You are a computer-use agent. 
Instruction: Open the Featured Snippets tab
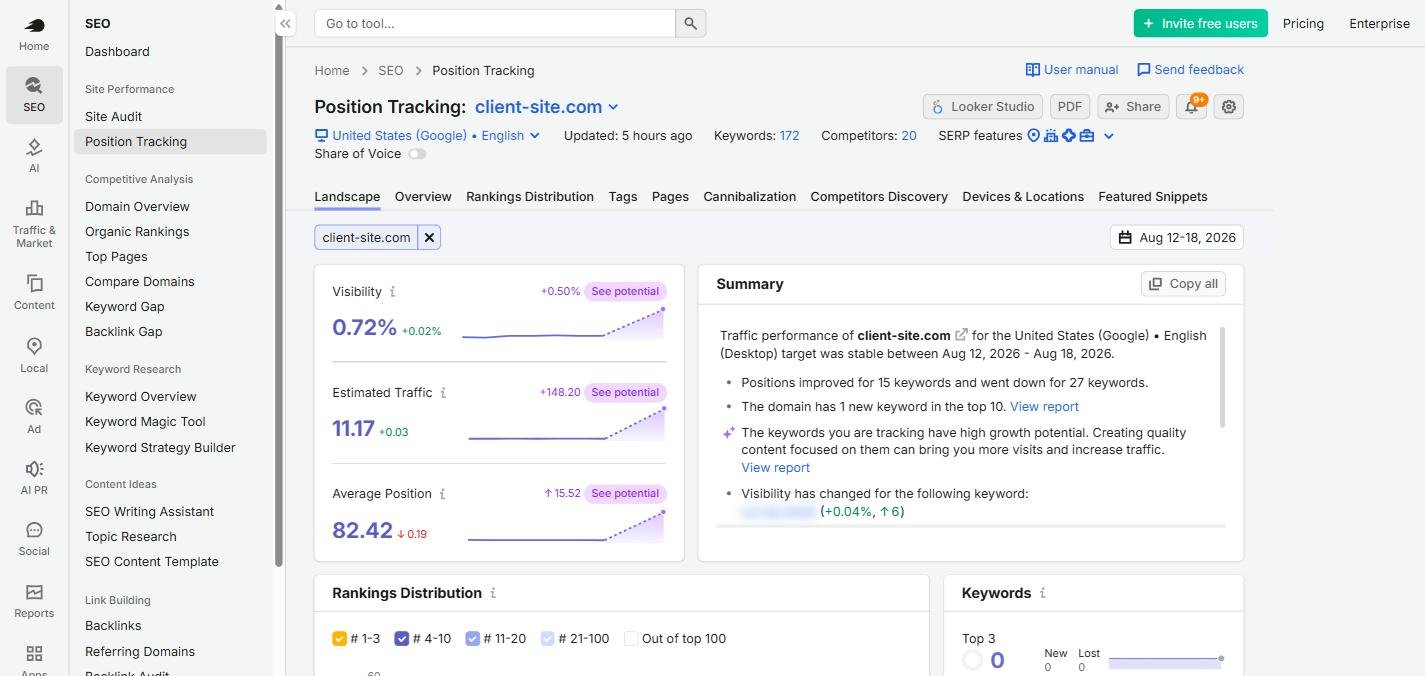coord(1153,197)
